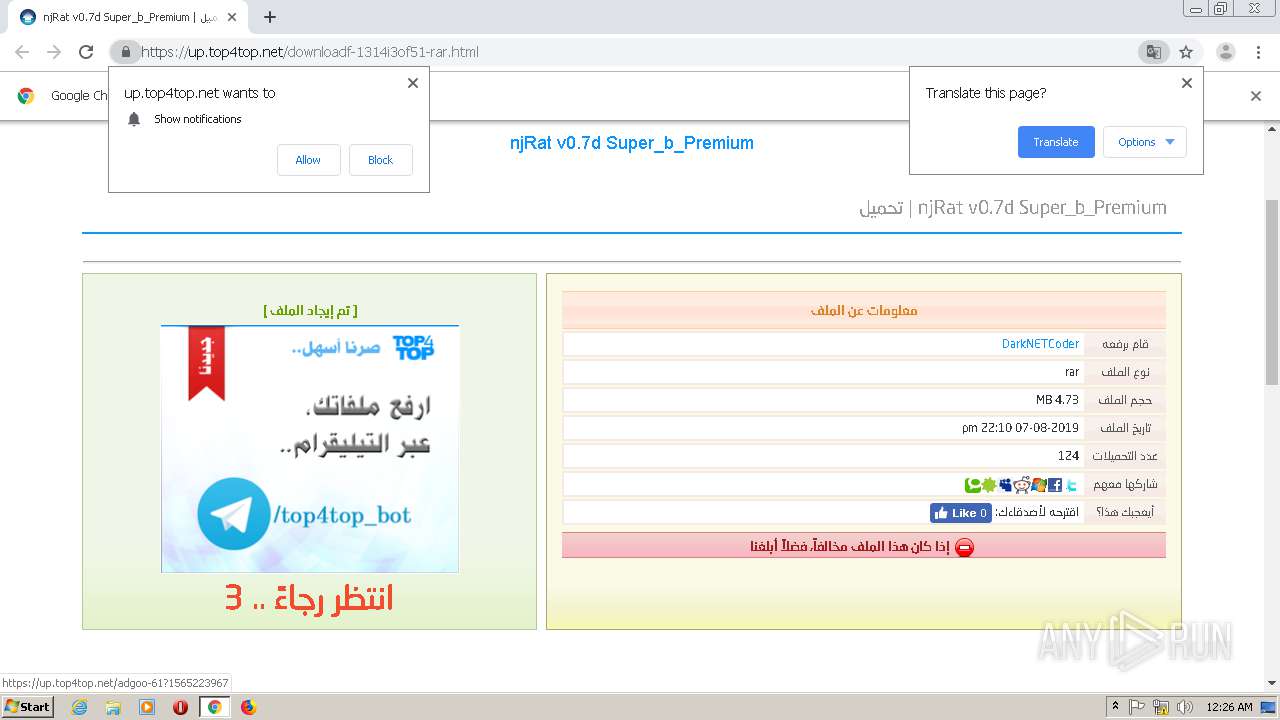Show hidden system tray icons
This screenshot has height=720, width=1280.
pyautogui.click(x=1115, y=707)
